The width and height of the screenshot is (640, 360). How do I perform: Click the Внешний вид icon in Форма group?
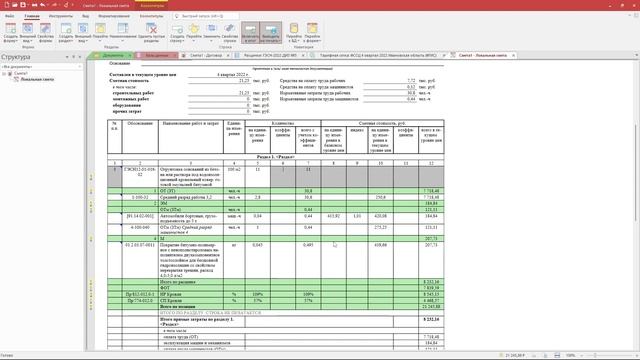click(27, 33)
